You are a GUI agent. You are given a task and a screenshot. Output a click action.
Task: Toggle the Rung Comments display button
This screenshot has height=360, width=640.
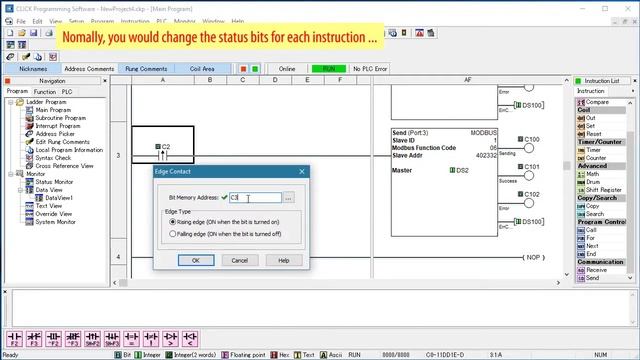(146, 69)
